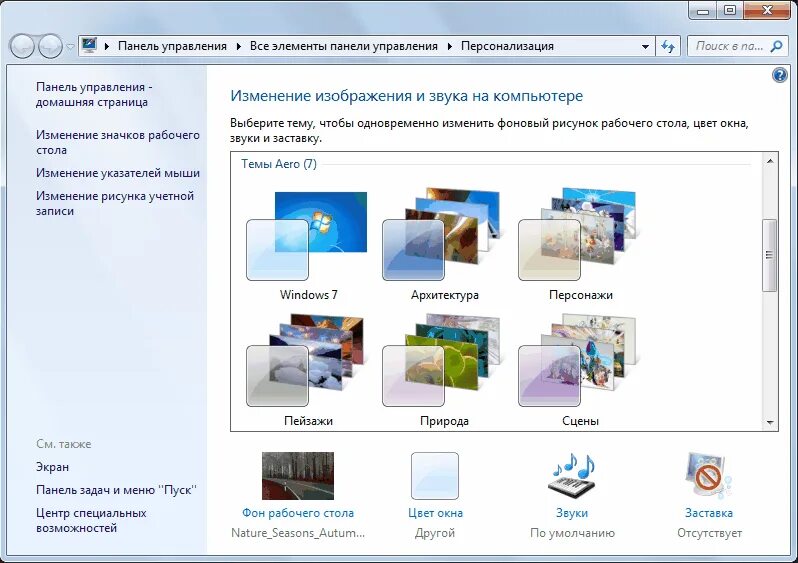
Task: Open recent pages dropdown arrow
Action: [70, 47]
